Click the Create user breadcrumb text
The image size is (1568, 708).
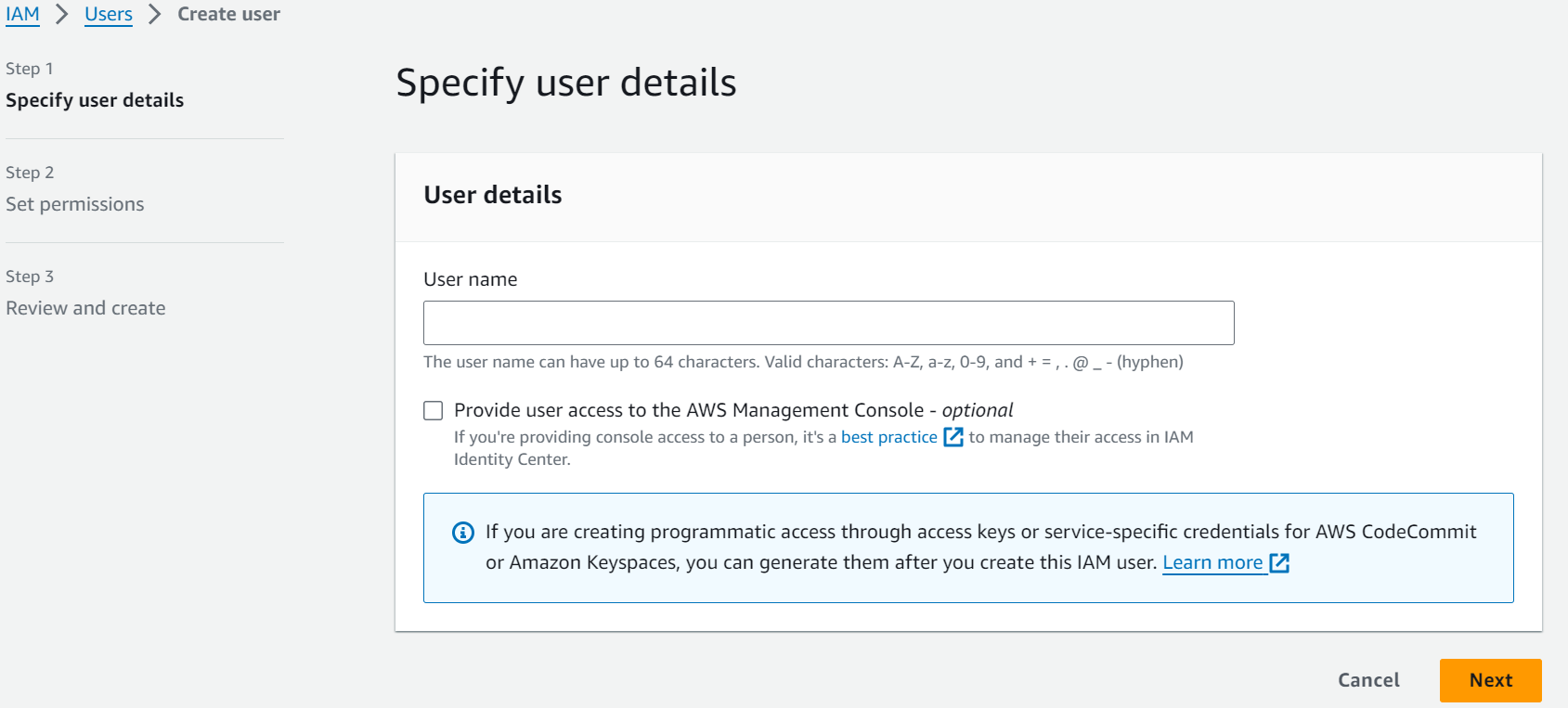228,14
